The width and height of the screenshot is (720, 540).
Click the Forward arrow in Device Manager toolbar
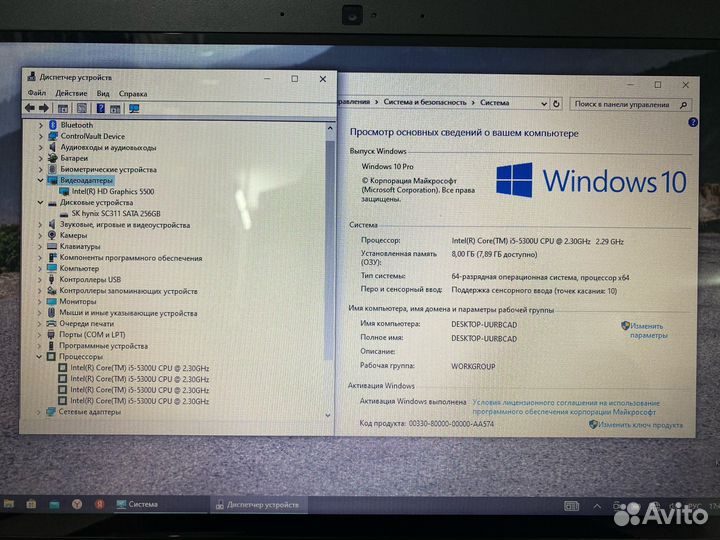coord(44,108)
